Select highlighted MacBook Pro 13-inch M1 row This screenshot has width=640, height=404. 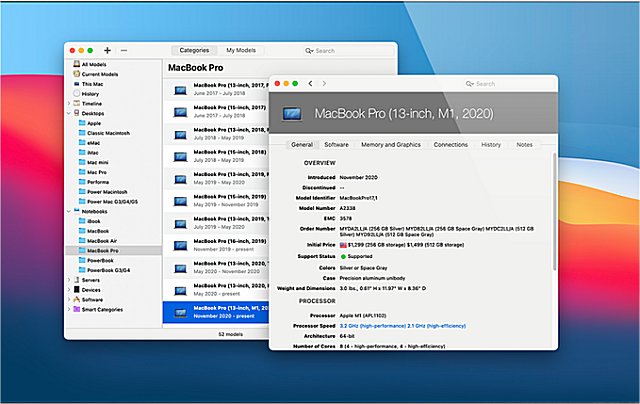(216, 312)
